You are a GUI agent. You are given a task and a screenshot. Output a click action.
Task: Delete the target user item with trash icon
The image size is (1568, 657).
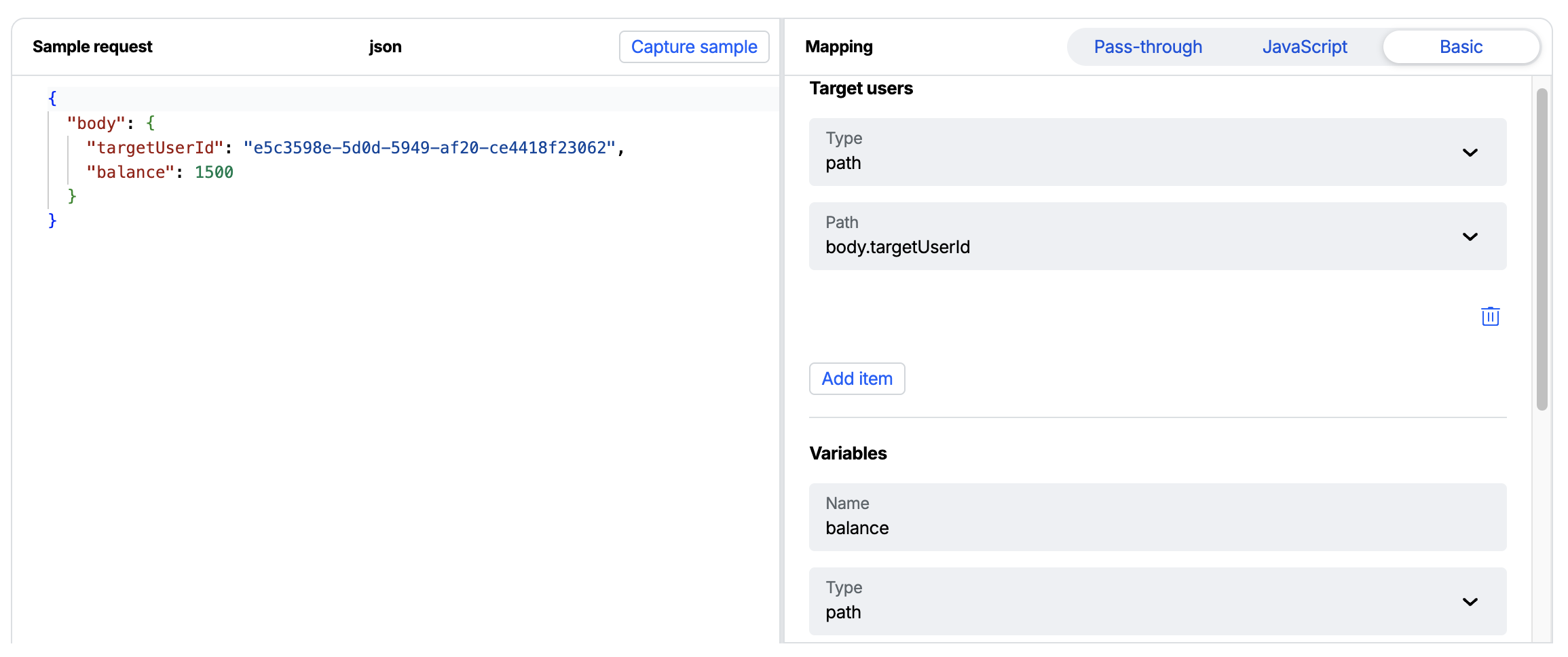(x=1490, y=316)
